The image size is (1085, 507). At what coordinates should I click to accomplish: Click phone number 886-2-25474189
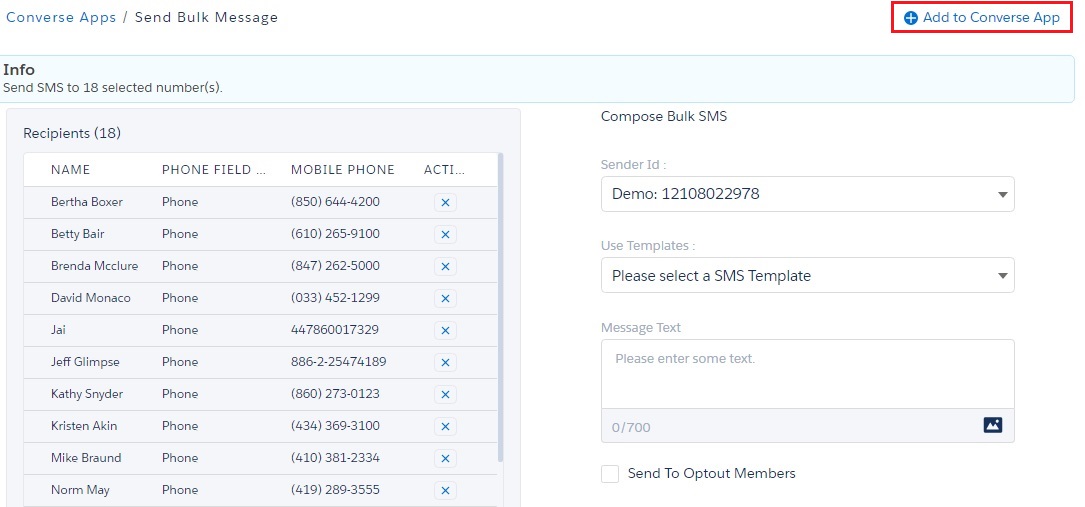tap(339, 362)
